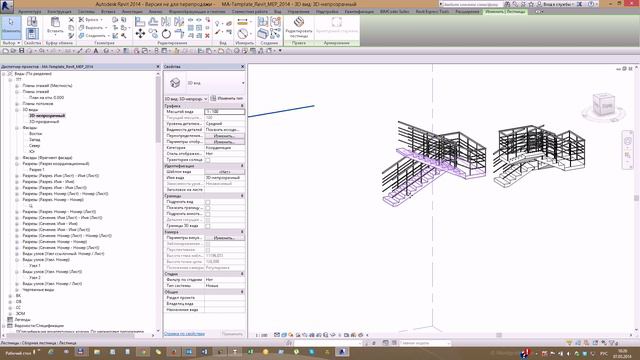The width and height of the screenshot is (640, 360).
Task: Open File Explorer folder on taskbar
Action: point(97,351)
